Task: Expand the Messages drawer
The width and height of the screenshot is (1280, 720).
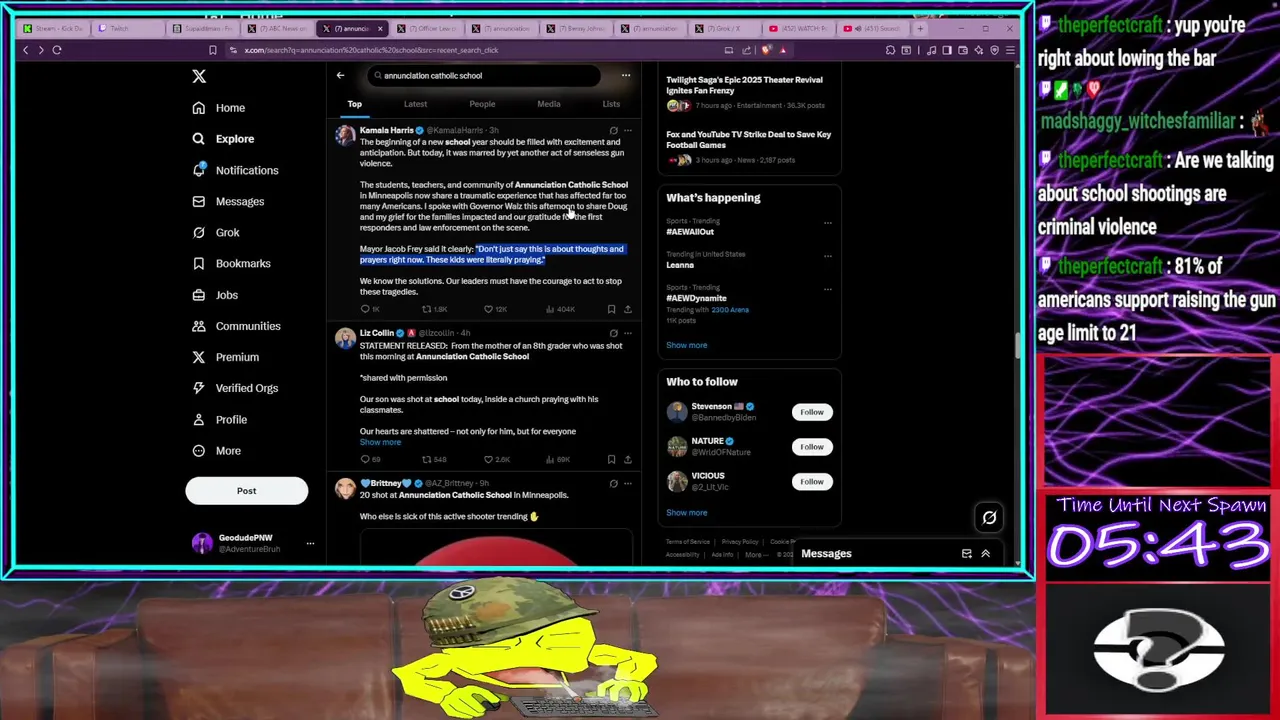Action: (x=985, y=553)
